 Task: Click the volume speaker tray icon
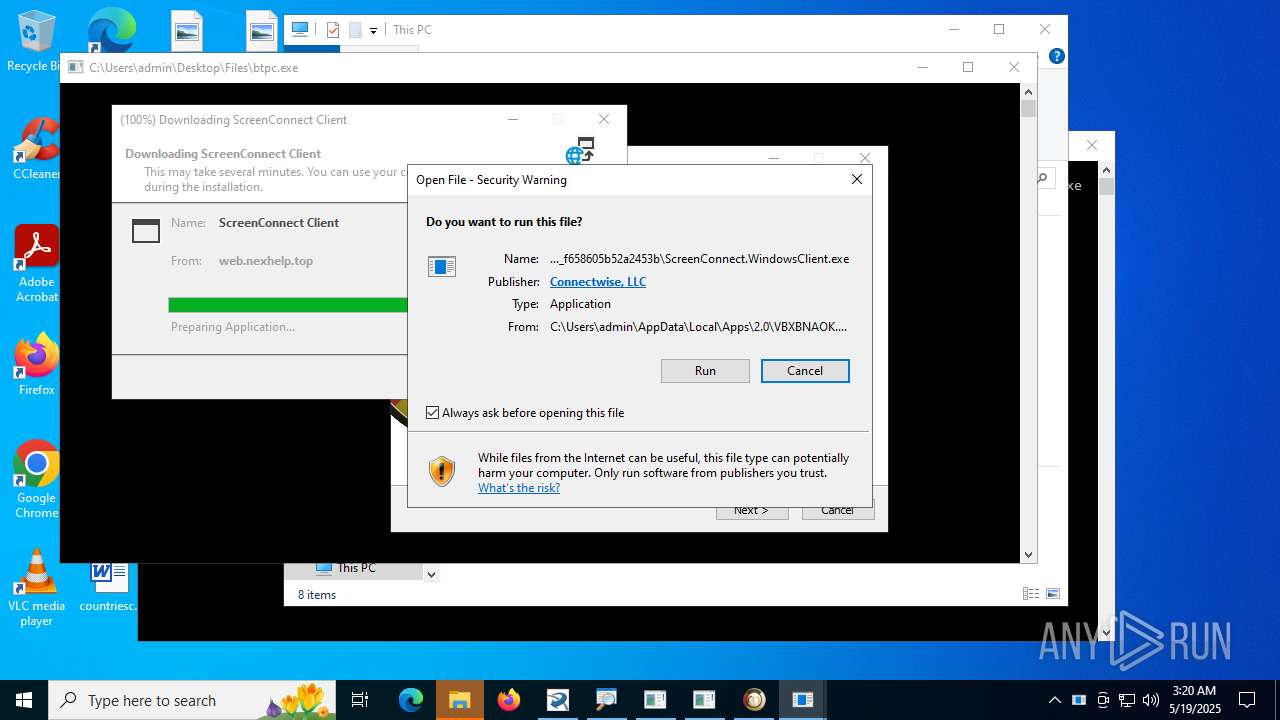click(1151, 700)
